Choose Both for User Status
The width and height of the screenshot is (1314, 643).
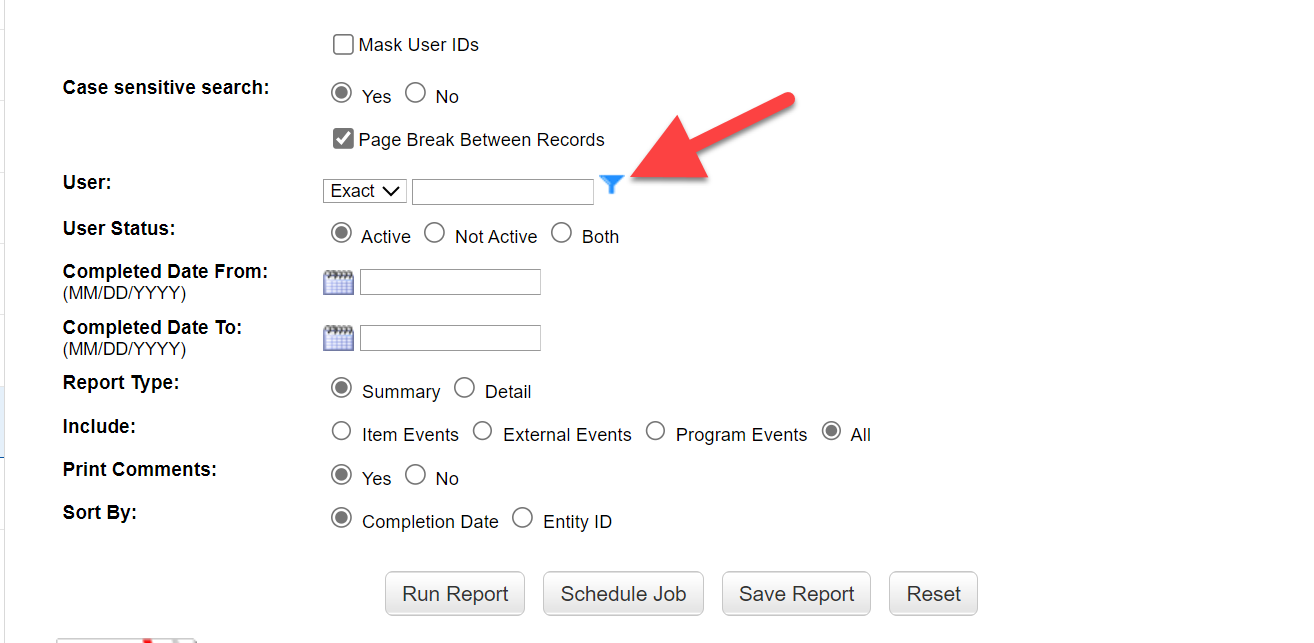[x=562, y=233]
